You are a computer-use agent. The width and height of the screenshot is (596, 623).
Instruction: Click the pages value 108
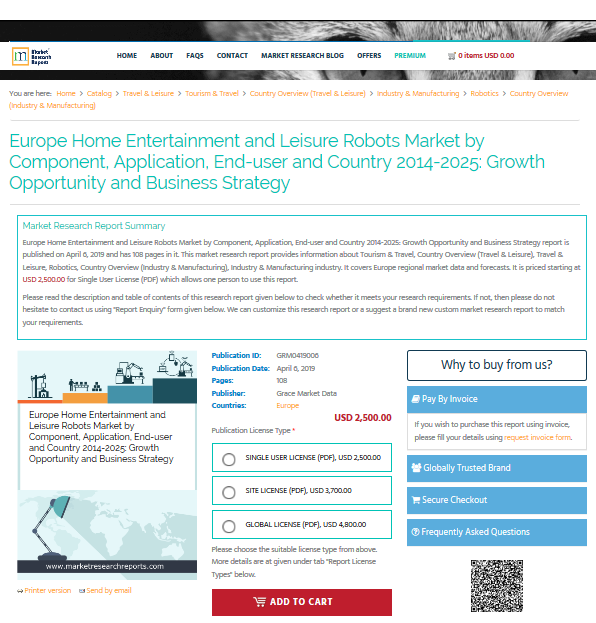click(282, 381)
